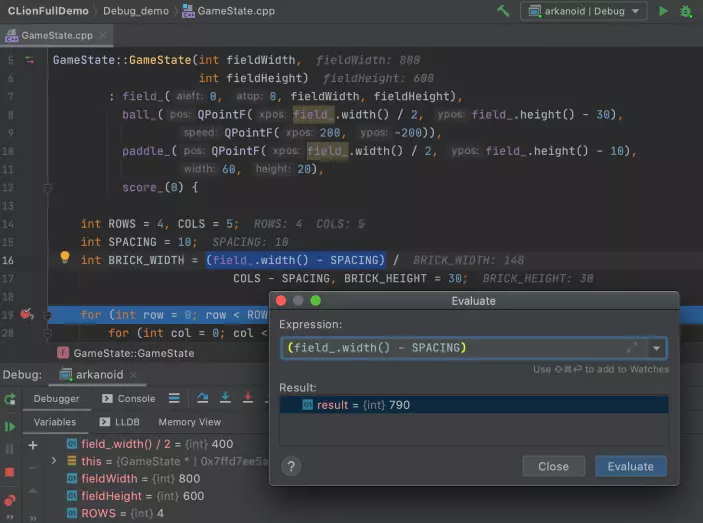The image size is (703, 523).
Task: Click GameState.cpp breadcrumb in navigation bar
Action: (x=229, y=11)
